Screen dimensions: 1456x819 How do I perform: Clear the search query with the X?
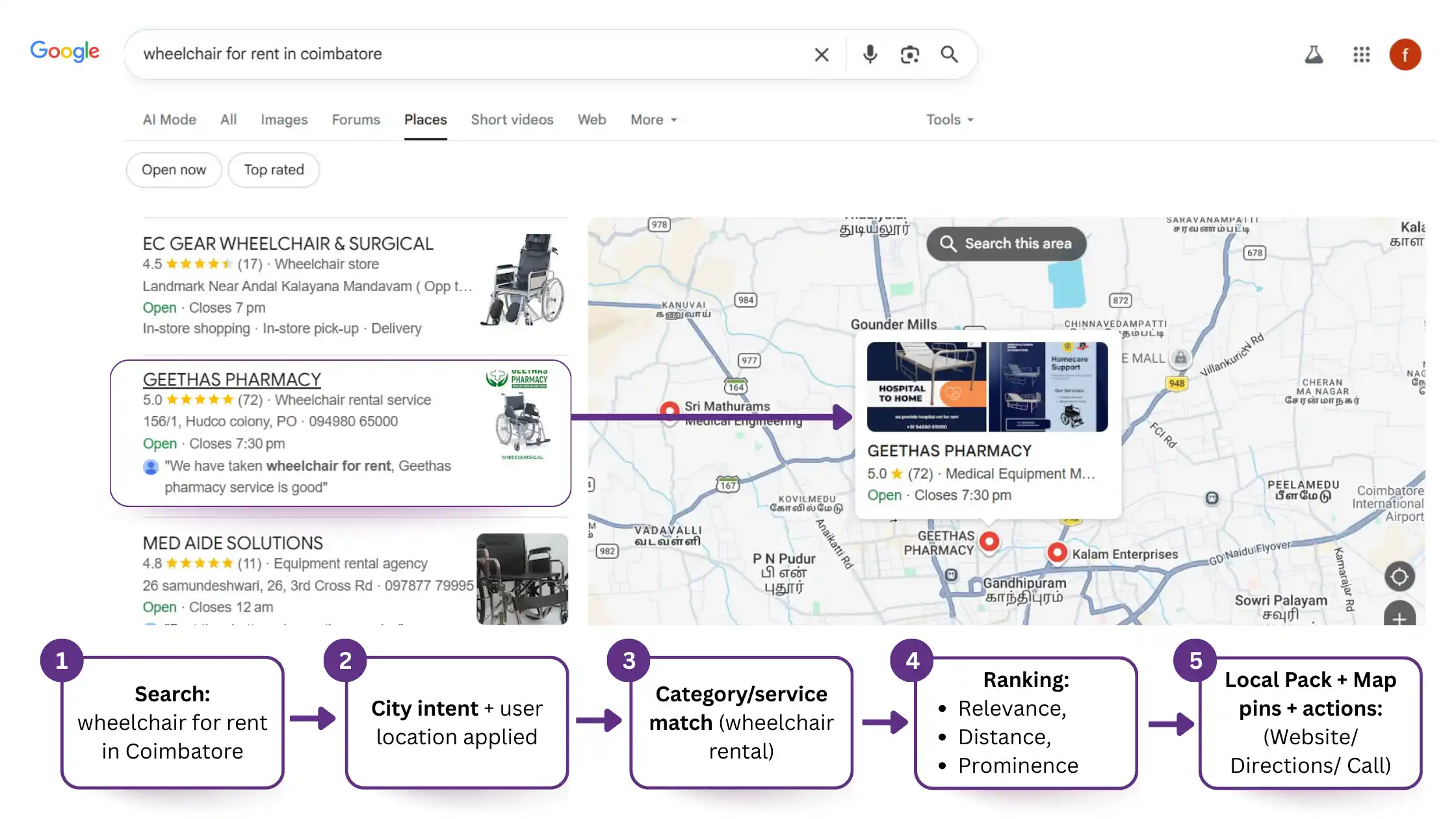[822, 55]
